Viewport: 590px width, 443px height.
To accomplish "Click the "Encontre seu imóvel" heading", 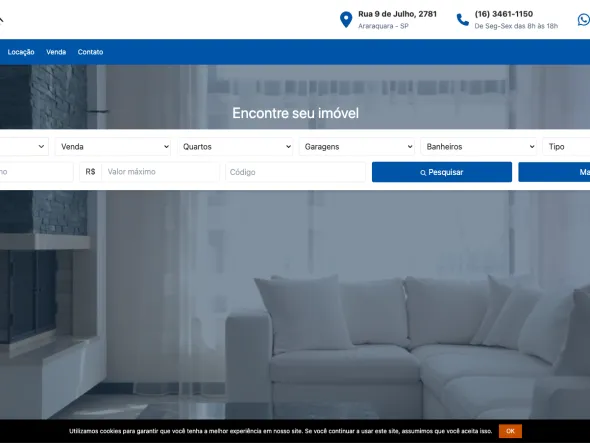I will (295, 113).
